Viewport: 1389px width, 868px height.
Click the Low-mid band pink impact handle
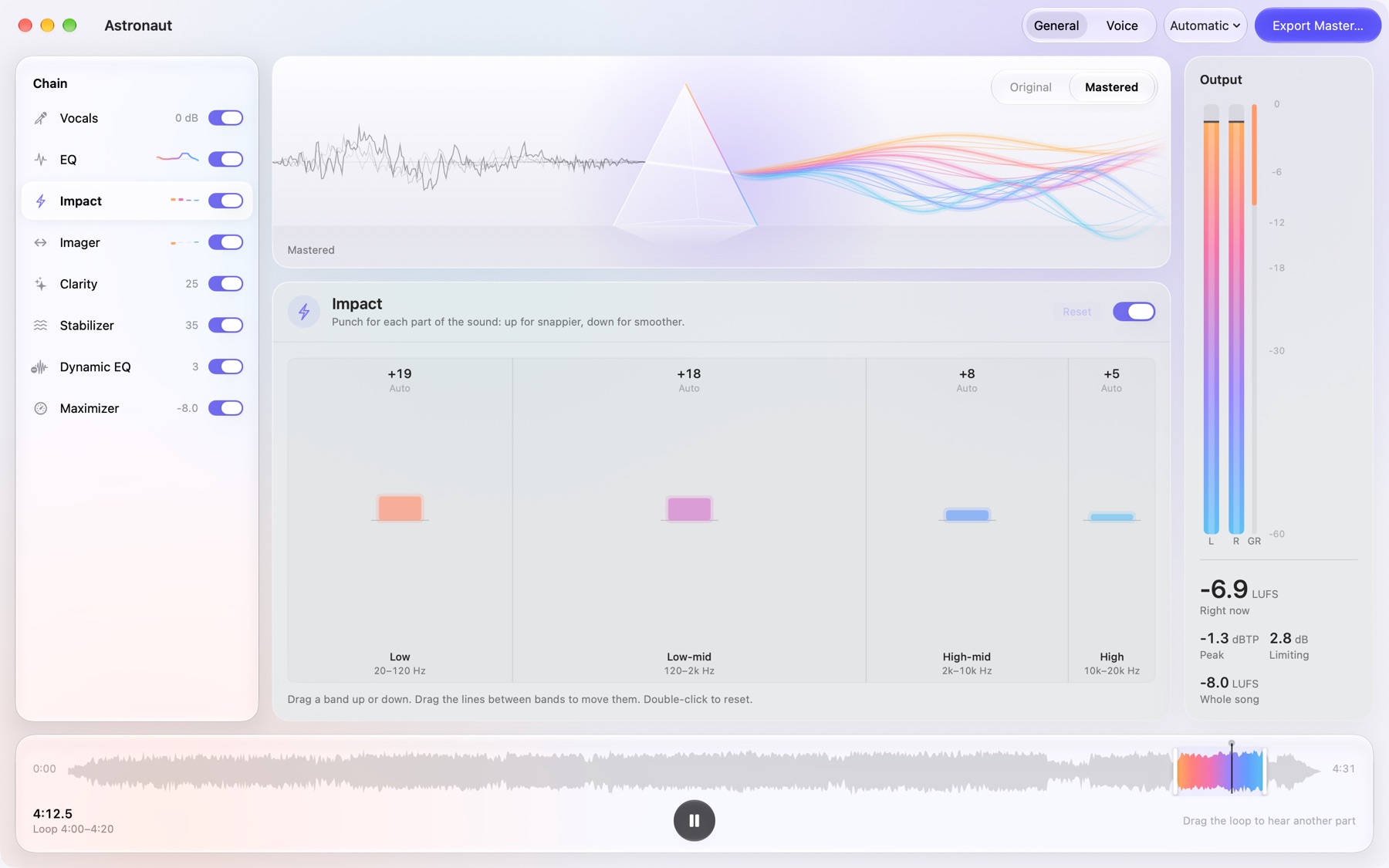click(x=689, y=509)
